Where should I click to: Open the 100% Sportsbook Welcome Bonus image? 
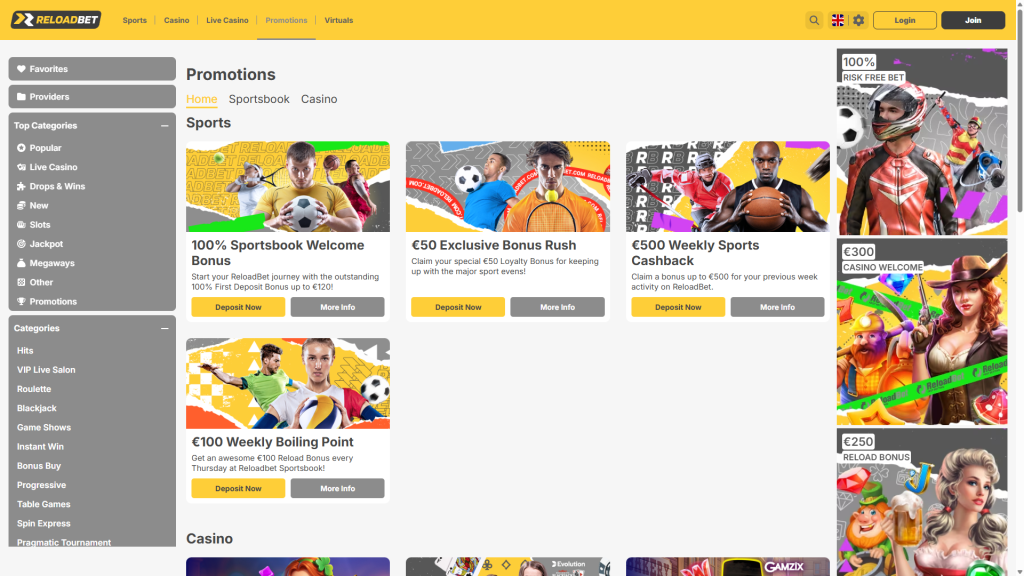(288, 187)
